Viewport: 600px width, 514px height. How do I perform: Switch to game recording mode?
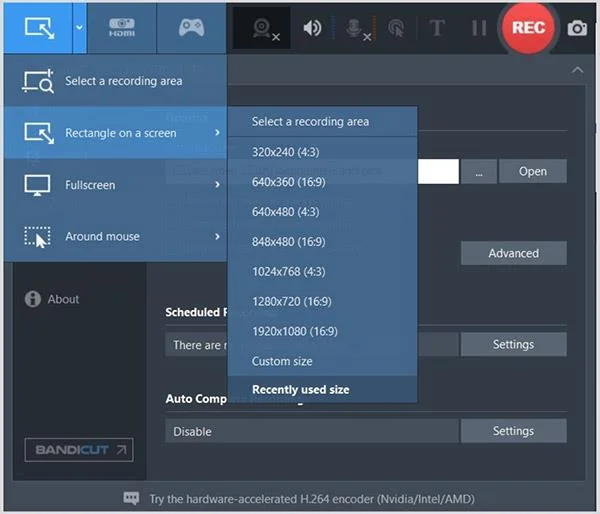click(191, 28)
